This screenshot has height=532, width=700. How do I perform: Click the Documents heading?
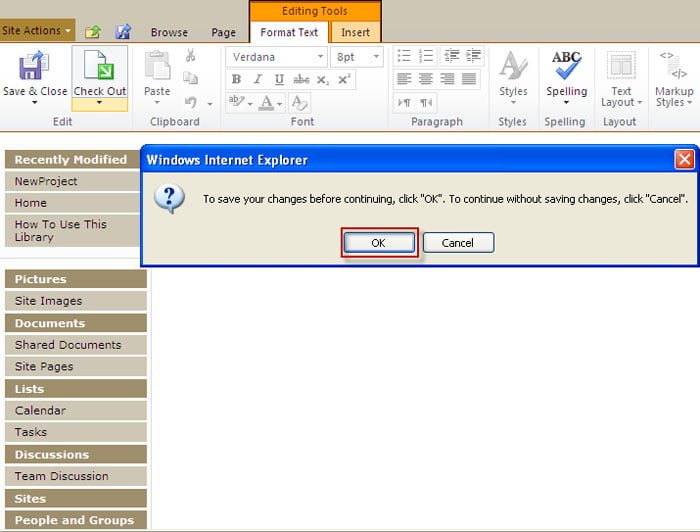(76, 323)
